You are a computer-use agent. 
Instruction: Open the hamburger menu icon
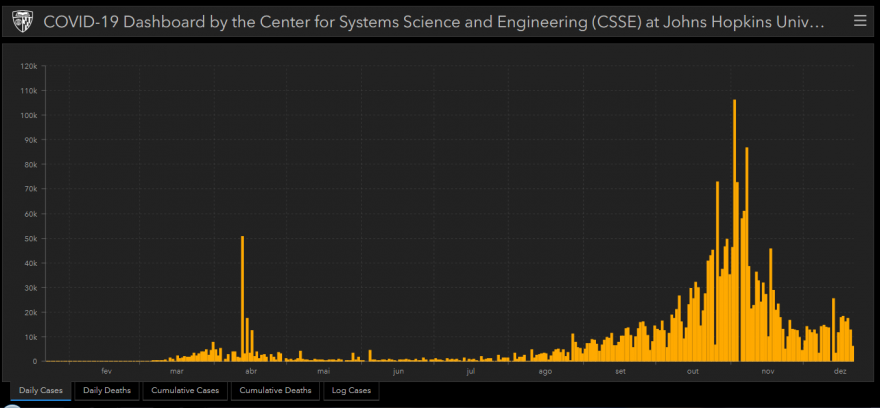(859, 21)
